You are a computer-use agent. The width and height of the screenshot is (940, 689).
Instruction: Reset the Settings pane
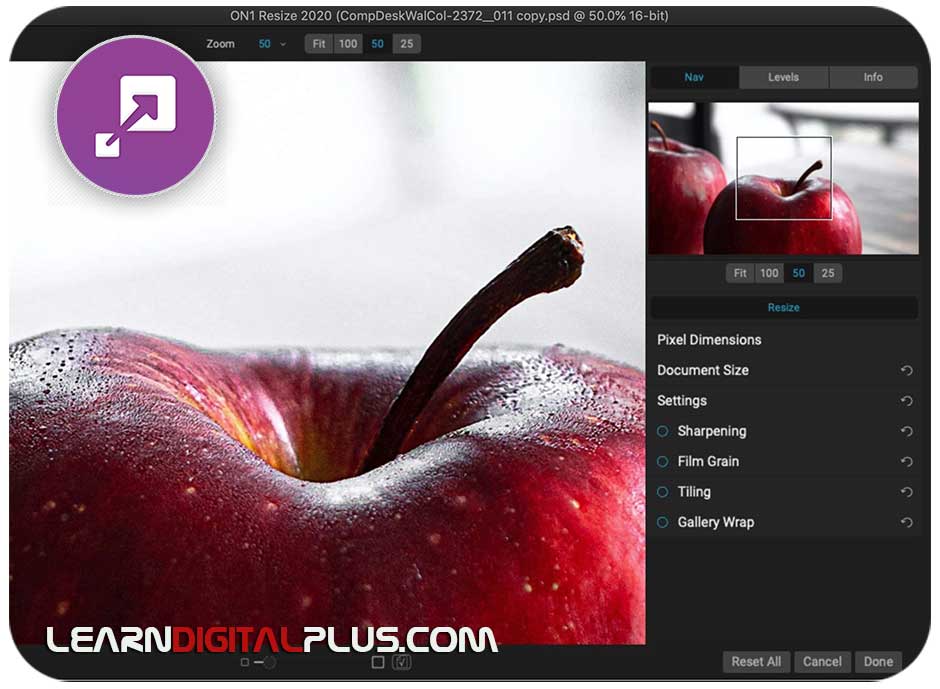pyautogui.click(x=906, y=401)
